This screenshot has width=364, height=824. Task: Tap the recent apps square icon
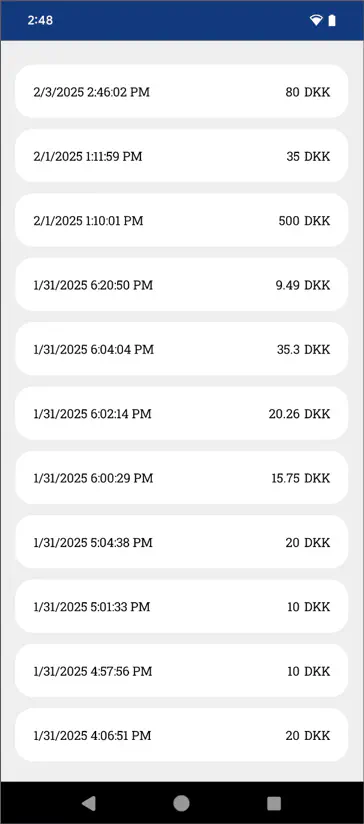tap(274, 803)
